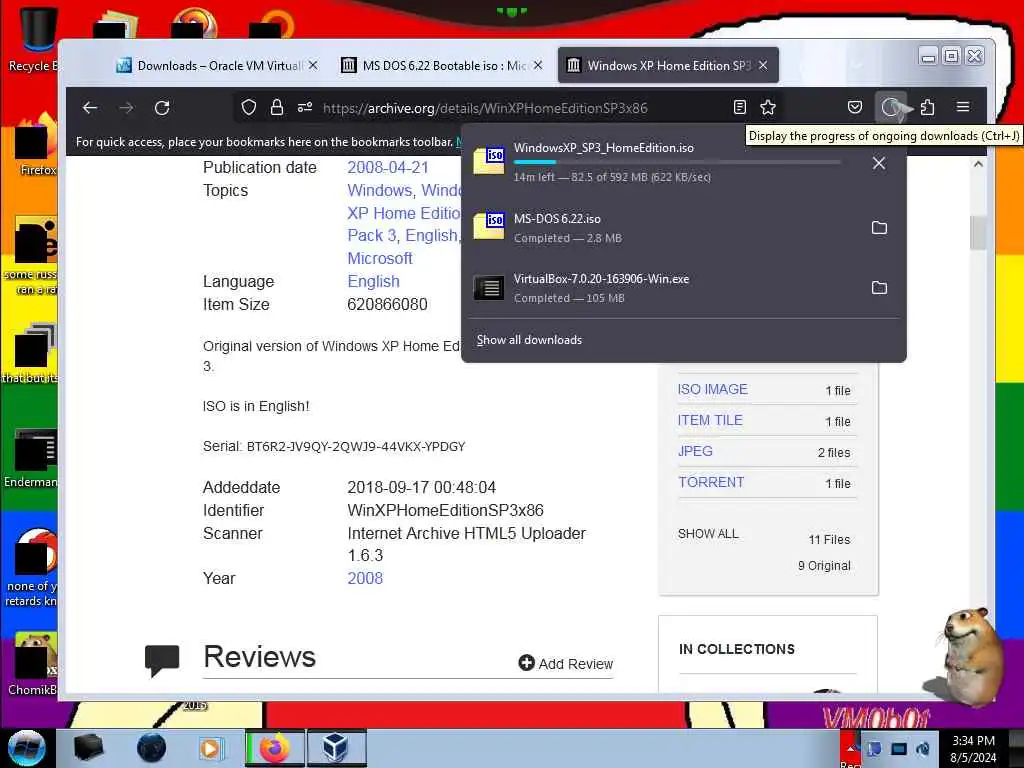Toggle reader view in address bar
This screenshot has height=768, width=1024.
739,108
